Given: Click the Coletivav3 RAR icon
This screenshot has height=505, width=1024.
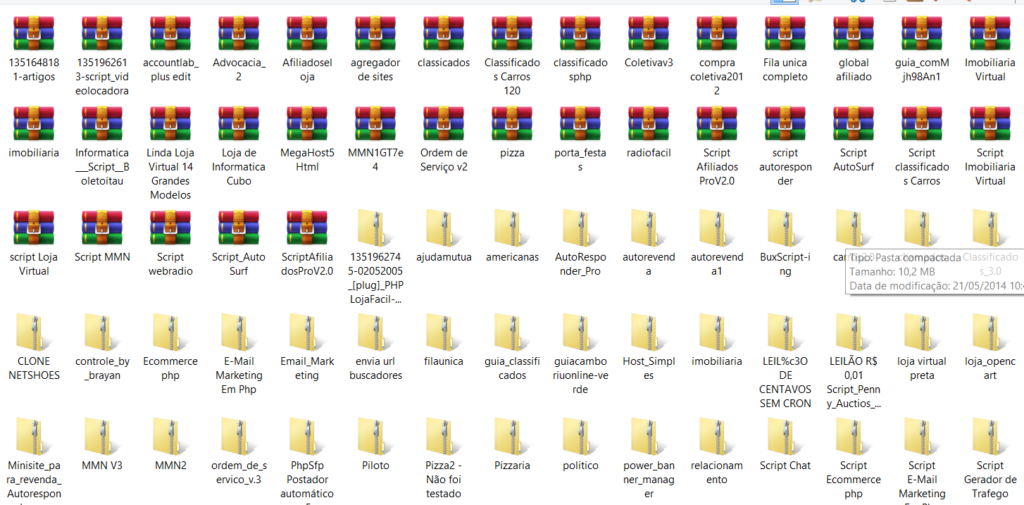Looking at the screenshot, I should coord(648,33).
